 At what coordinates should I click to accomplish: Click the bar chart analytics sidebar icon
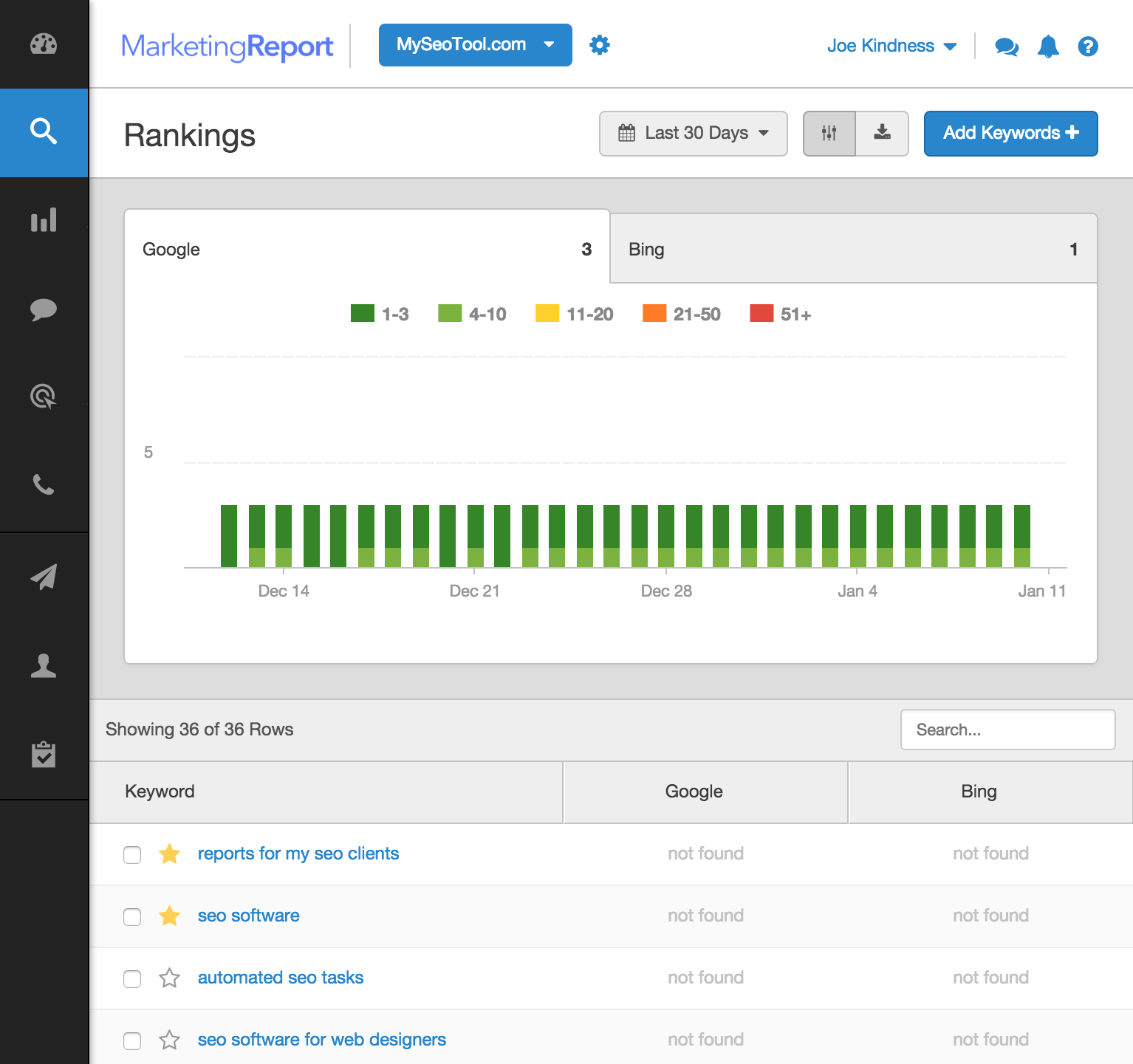44,220
